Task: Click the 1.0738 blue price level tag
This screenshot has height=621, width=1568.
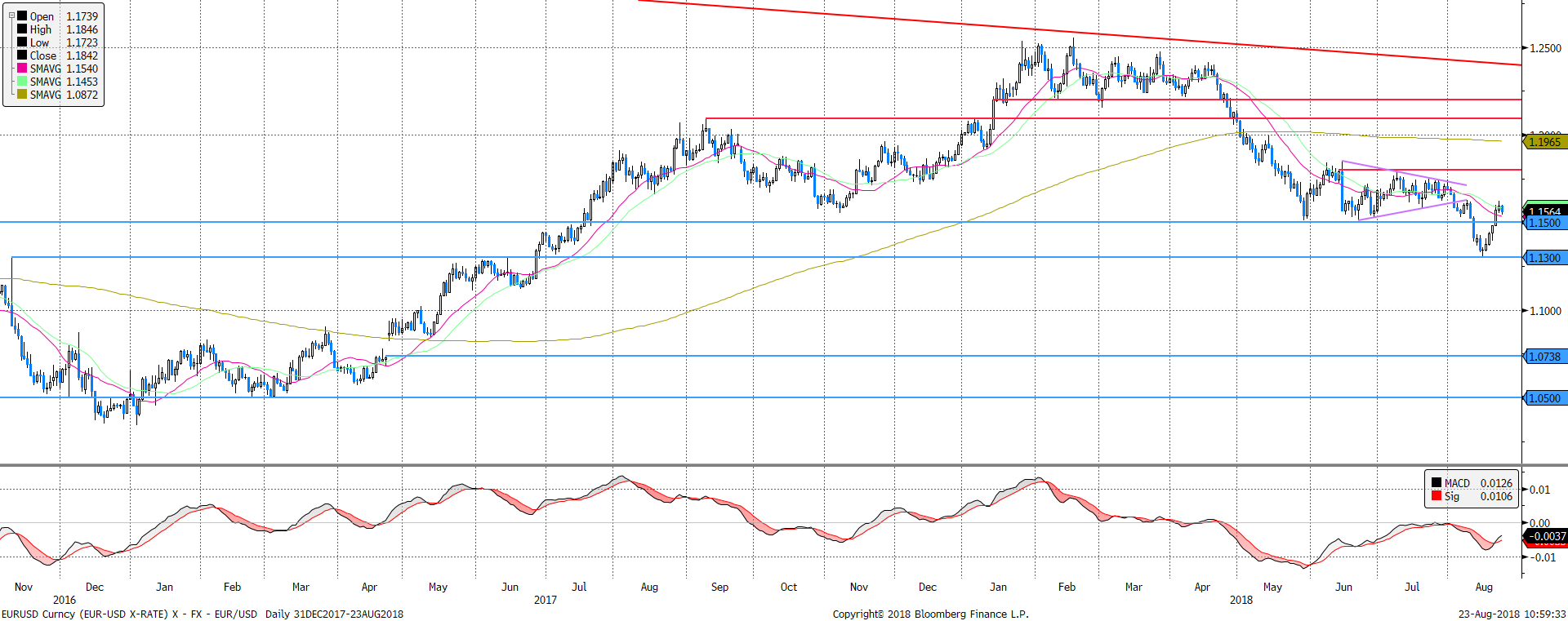Action: pyautogui.click(x=1545, y=357)
